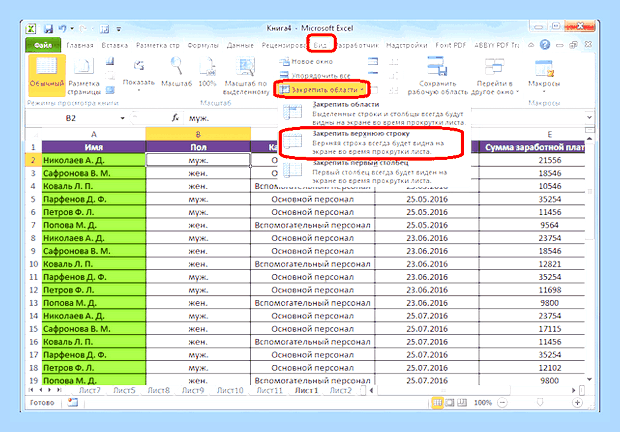
Task: Click zoom out minus button in status bar
Action: pos(502,403)
